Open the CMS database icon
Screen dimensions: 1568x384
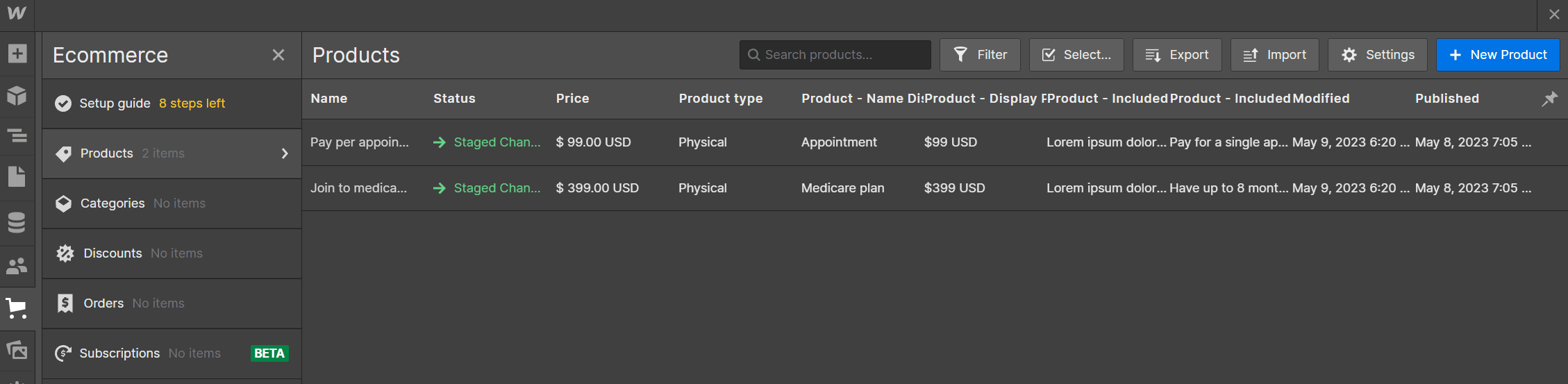pos(17,223)
